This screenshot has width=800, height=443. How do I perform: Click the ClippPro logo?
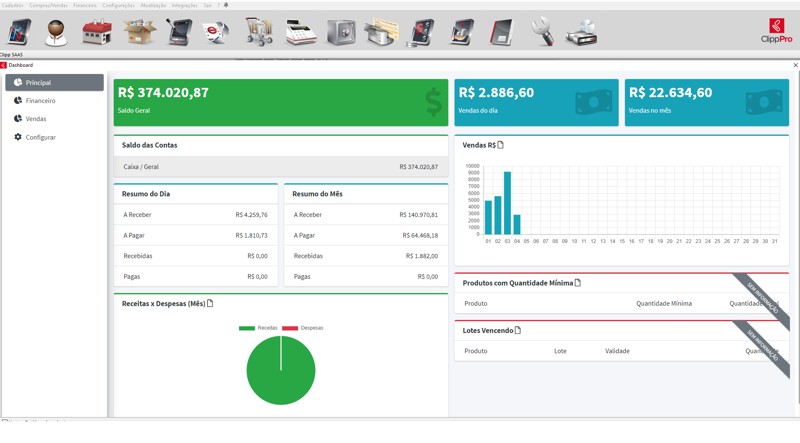pyautogui.click(x=777, y=31)
